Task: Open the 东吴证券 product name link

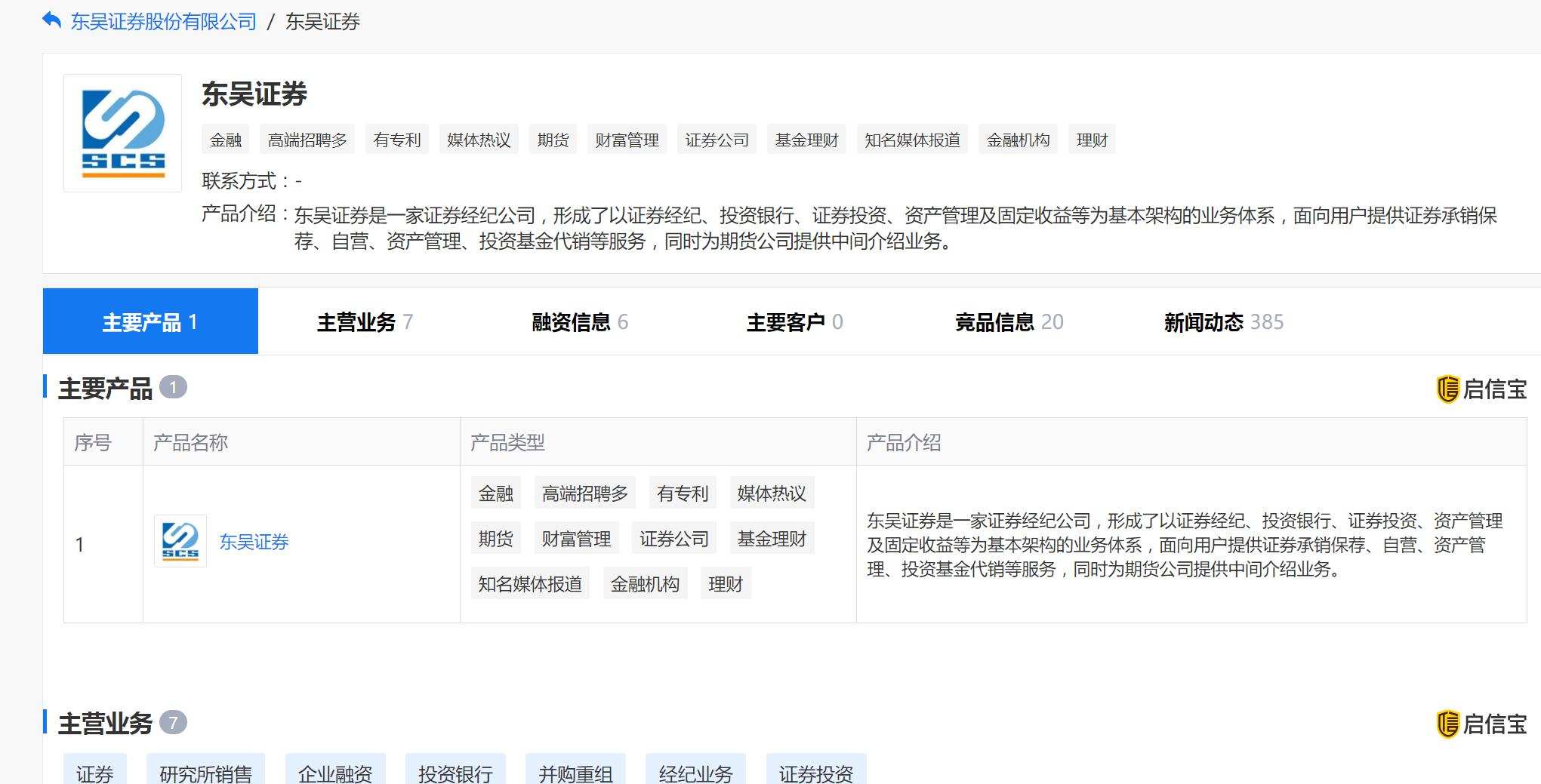Action: [254, 542]
